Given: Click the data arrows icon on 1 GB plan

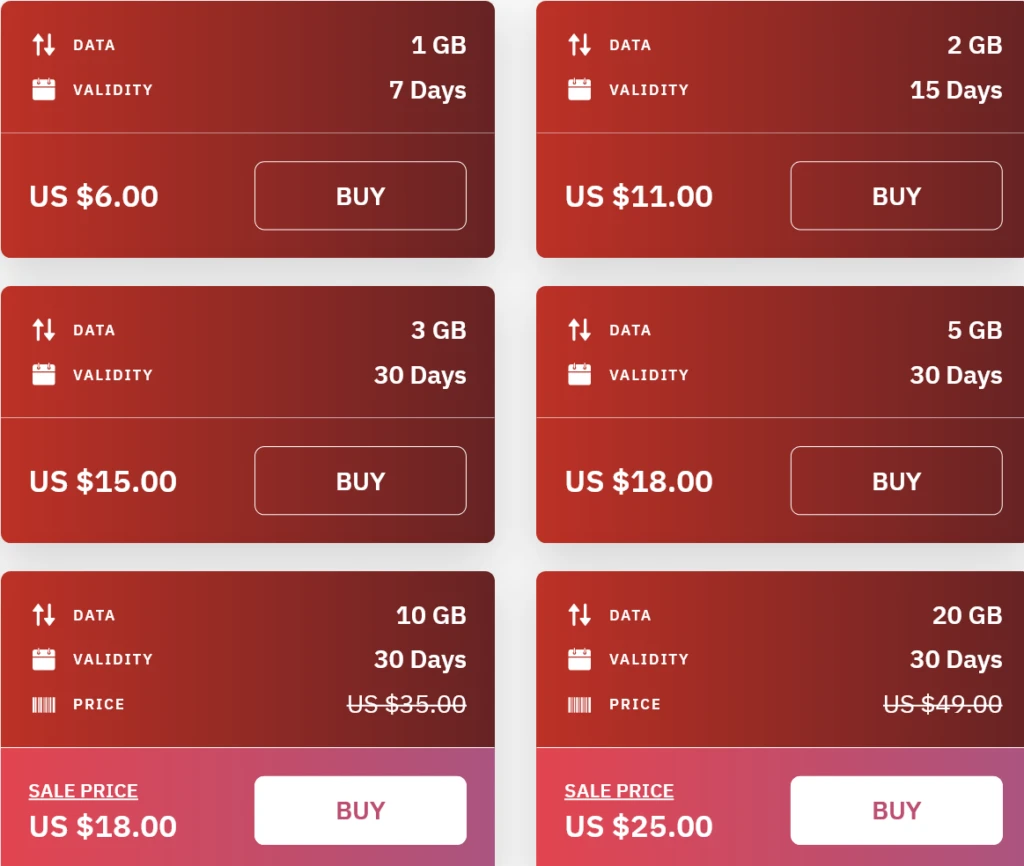Looking at the screenshot, I should tap(44, 45).
